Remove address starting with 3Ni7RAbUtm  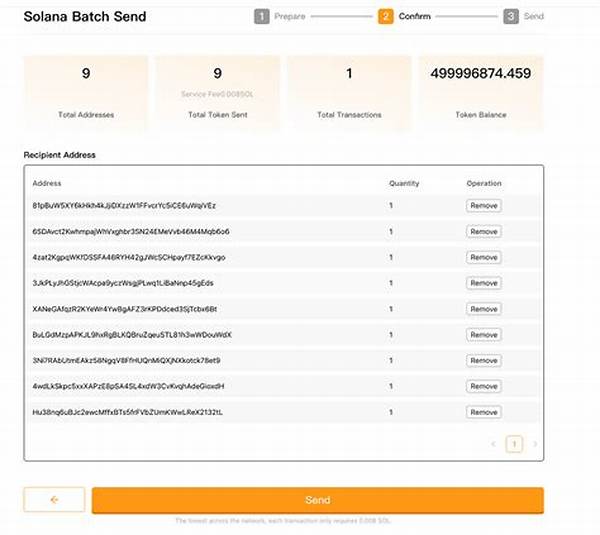point(484,360)
